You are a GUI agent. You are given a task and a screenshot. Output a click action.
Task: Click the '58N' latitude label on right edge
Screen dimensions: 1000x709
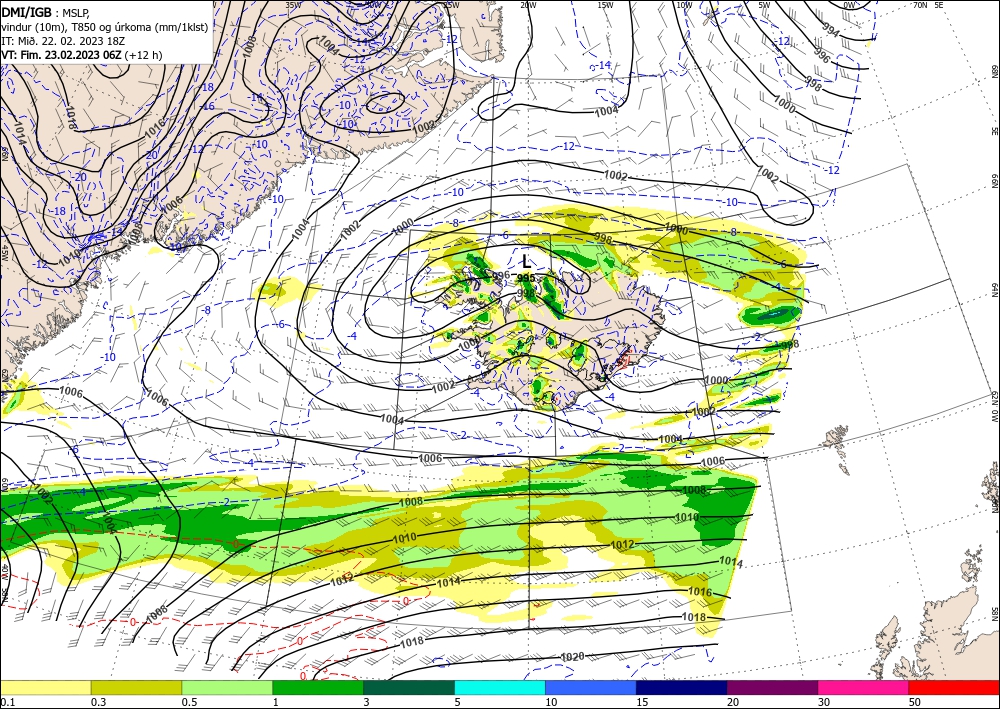(994, 615)
